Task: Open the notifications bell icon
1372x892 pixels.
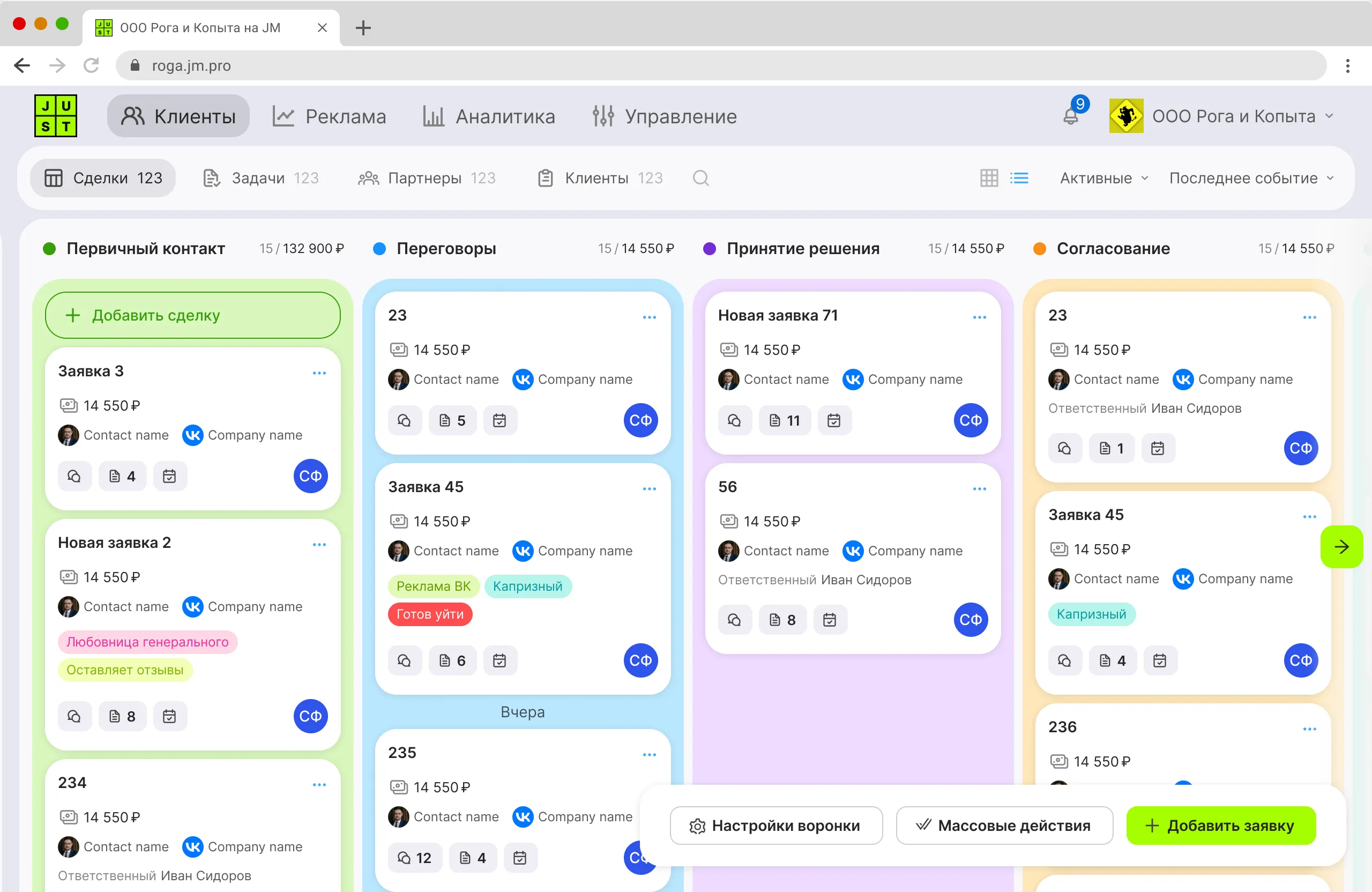Action: point(1070,116)
